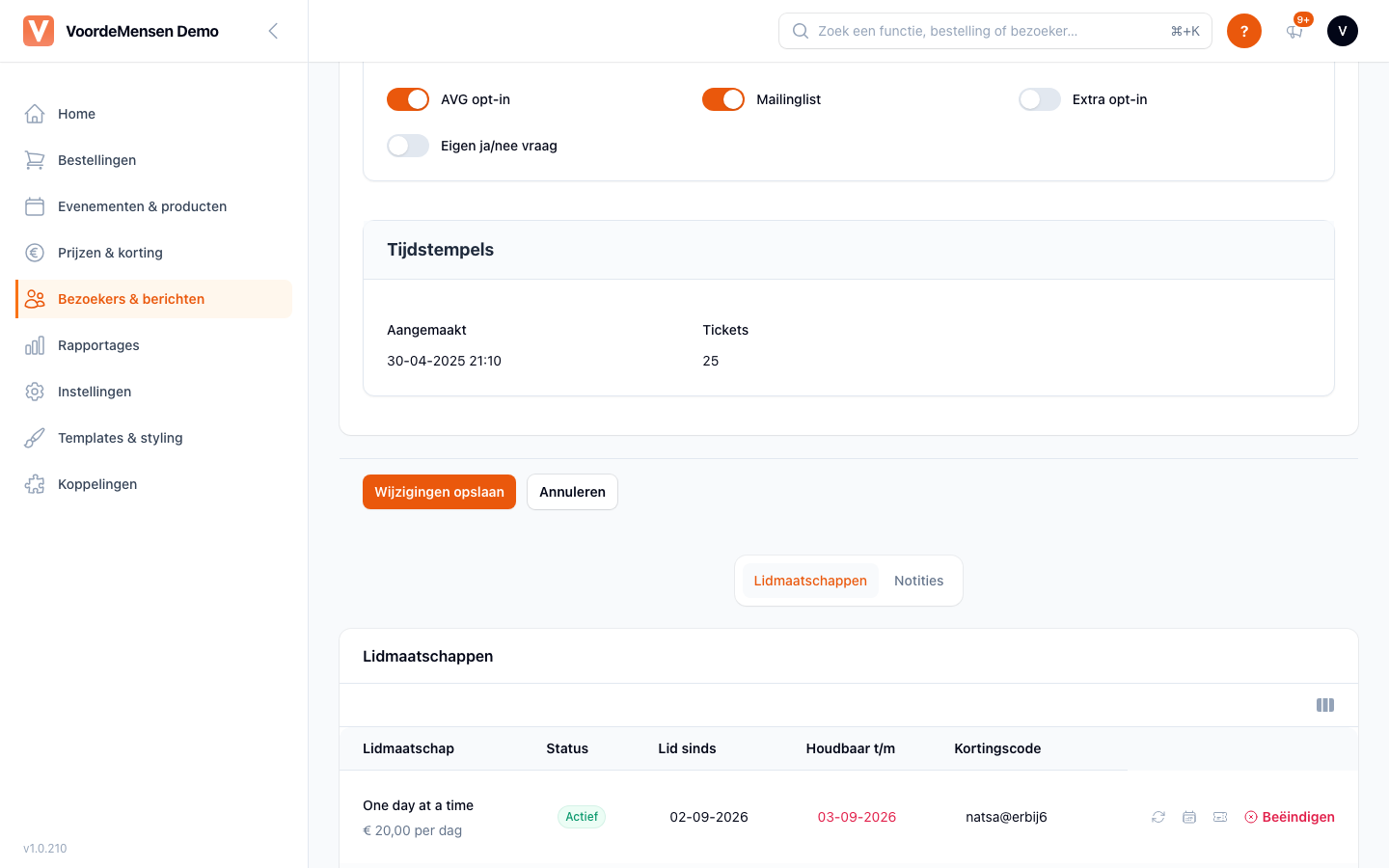The height and width of the screenshot is (868, 1389).
Task: Enable the Extra opt-in toggle
Action: pyautogui.click(x=1040, y=99)
